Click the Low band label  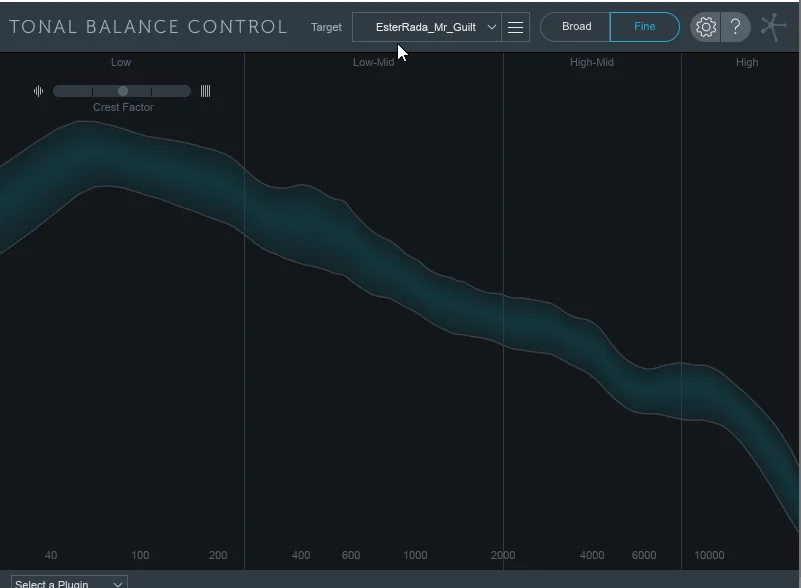pyautogui.click(x=121, y=62)
